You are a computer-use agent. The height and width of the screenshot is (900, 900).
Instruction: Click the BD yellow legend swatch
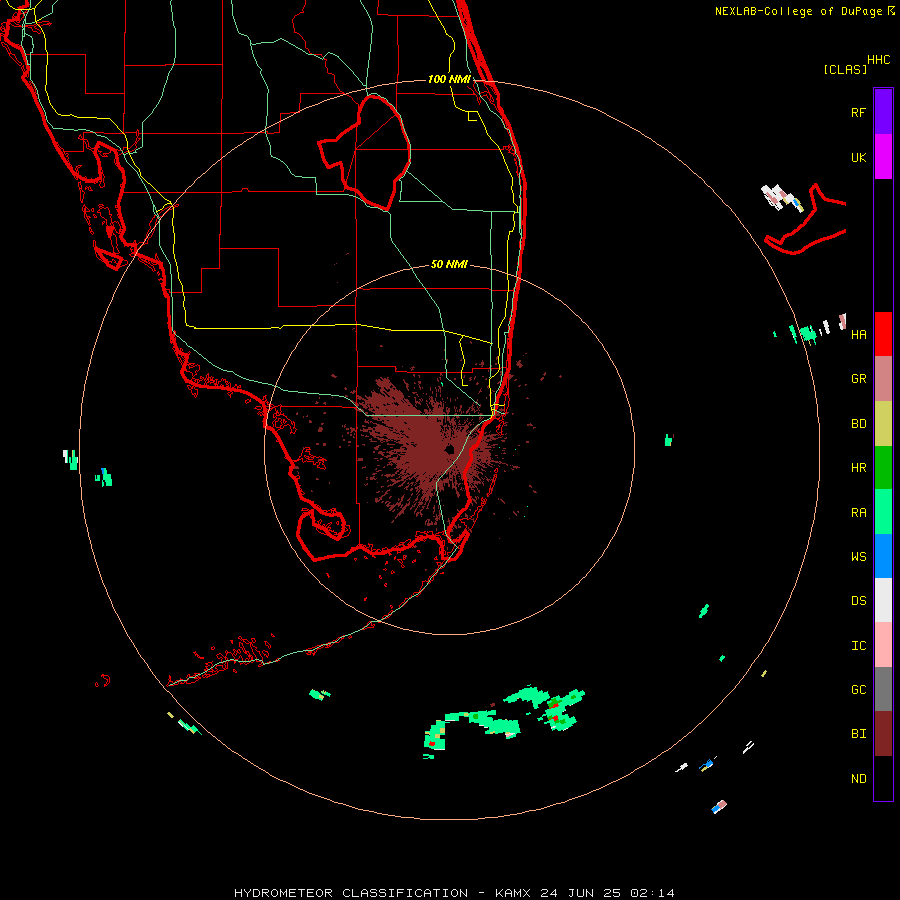[x=883, y=424]
